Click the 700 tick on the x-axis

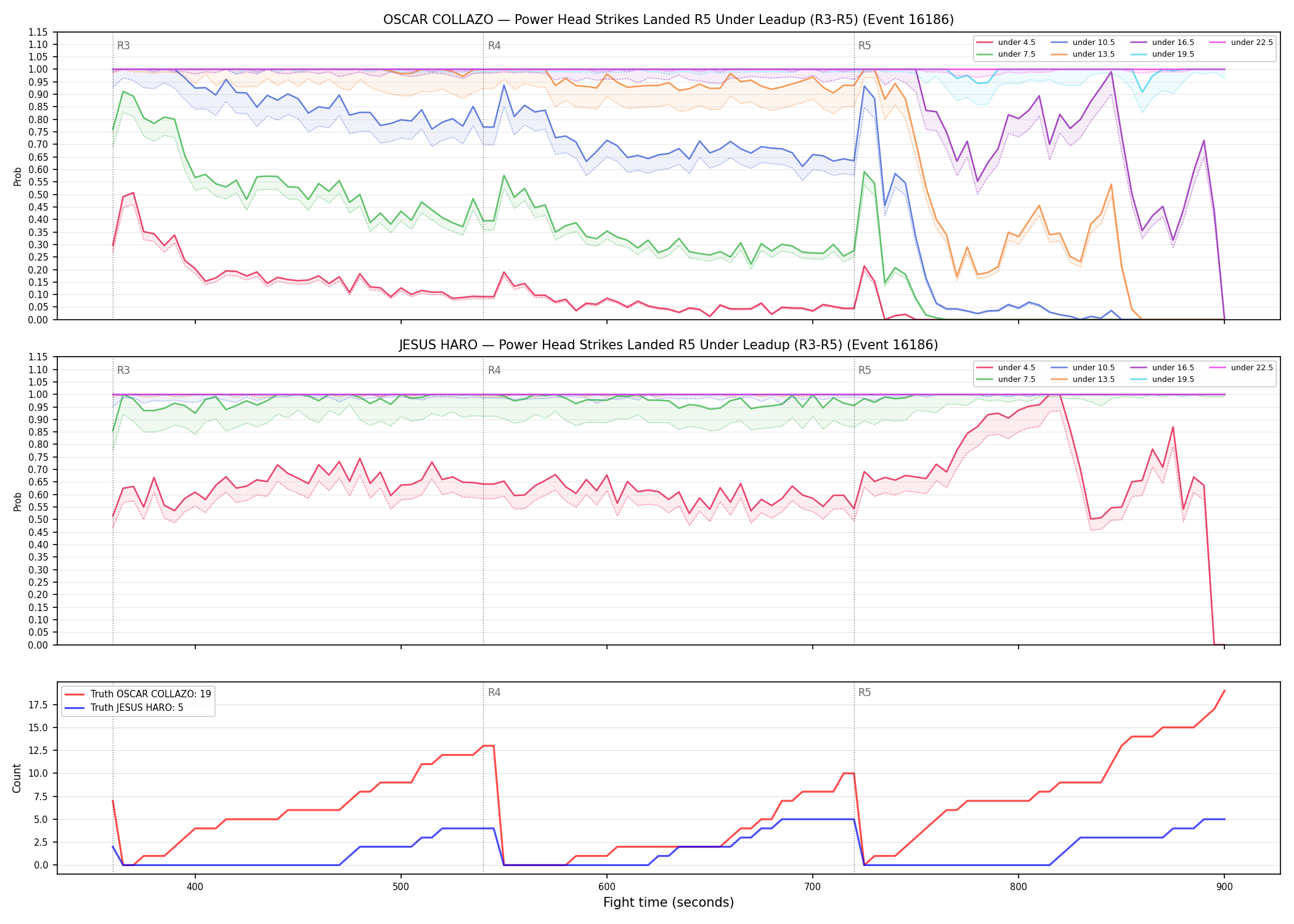click(813, 886)
